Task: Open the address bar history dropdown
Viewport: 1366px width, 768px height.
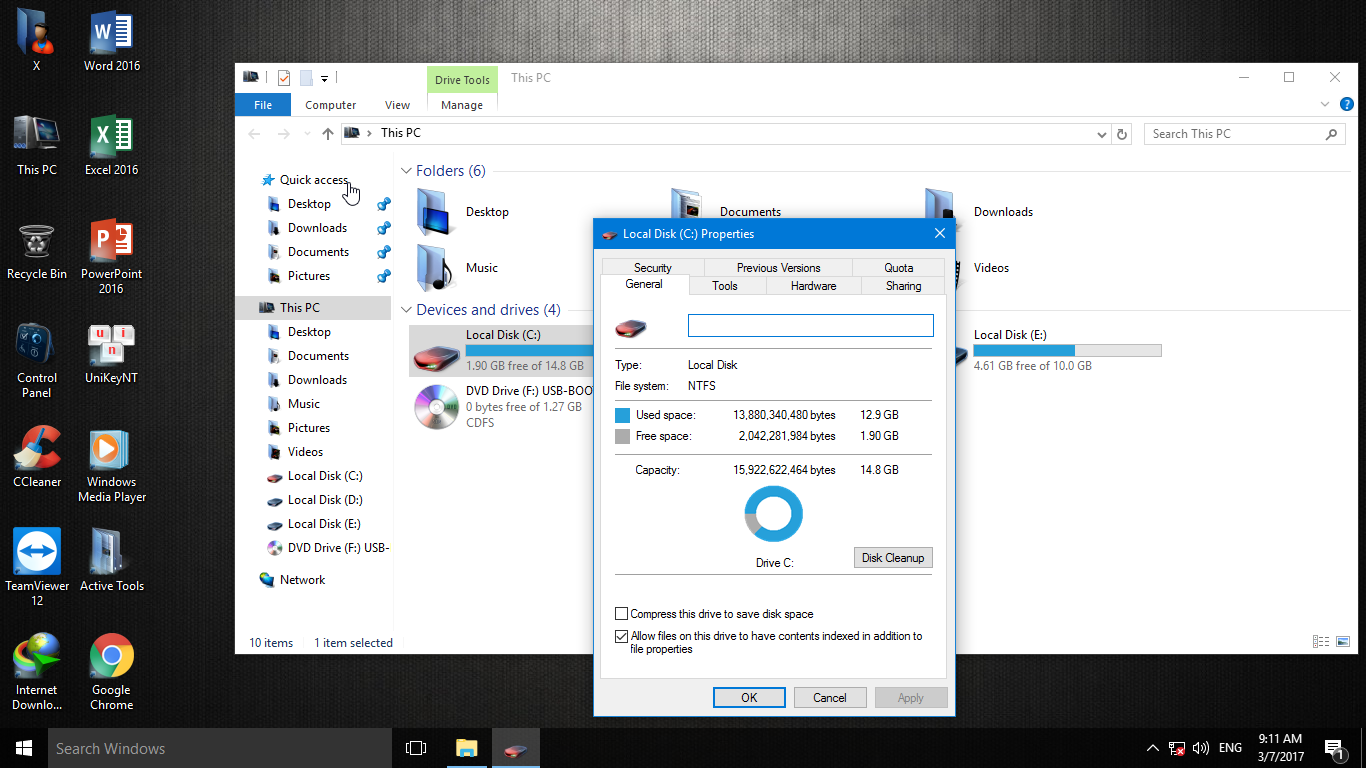Action: point(1101,134)
